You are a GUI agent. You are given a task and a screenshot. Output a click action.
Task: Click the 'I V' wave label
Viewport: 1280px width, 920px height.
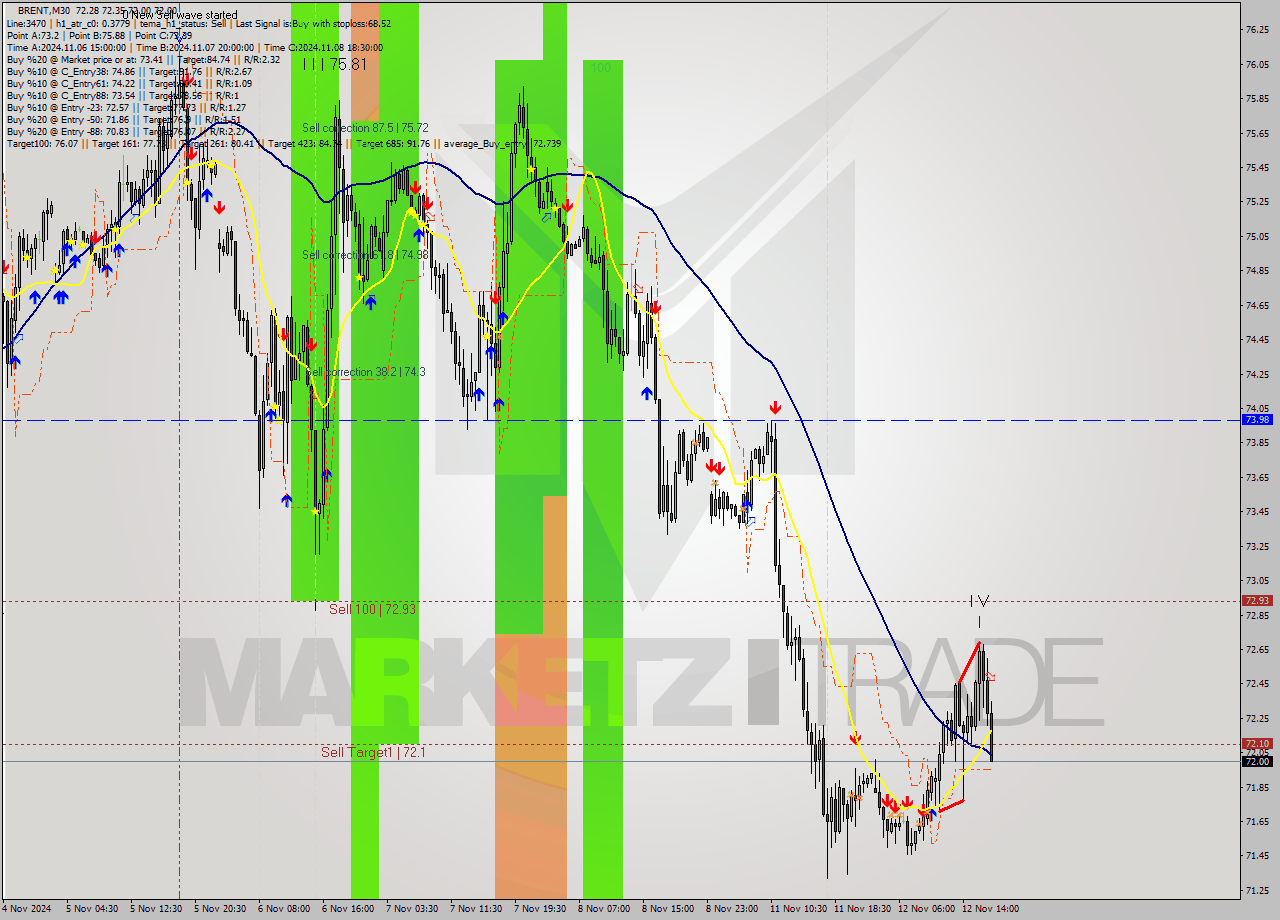click(x=979, y=601)
